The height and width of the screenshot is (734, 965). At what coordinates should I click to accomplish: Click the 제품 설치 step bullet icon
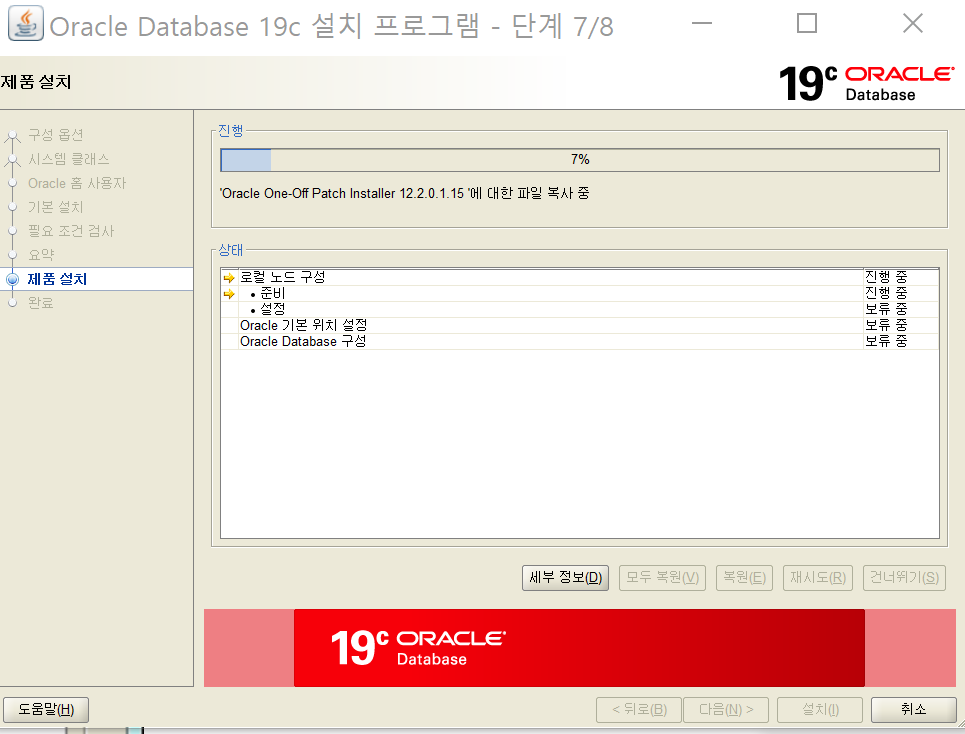pyautogui.click(x=12, y=279)
